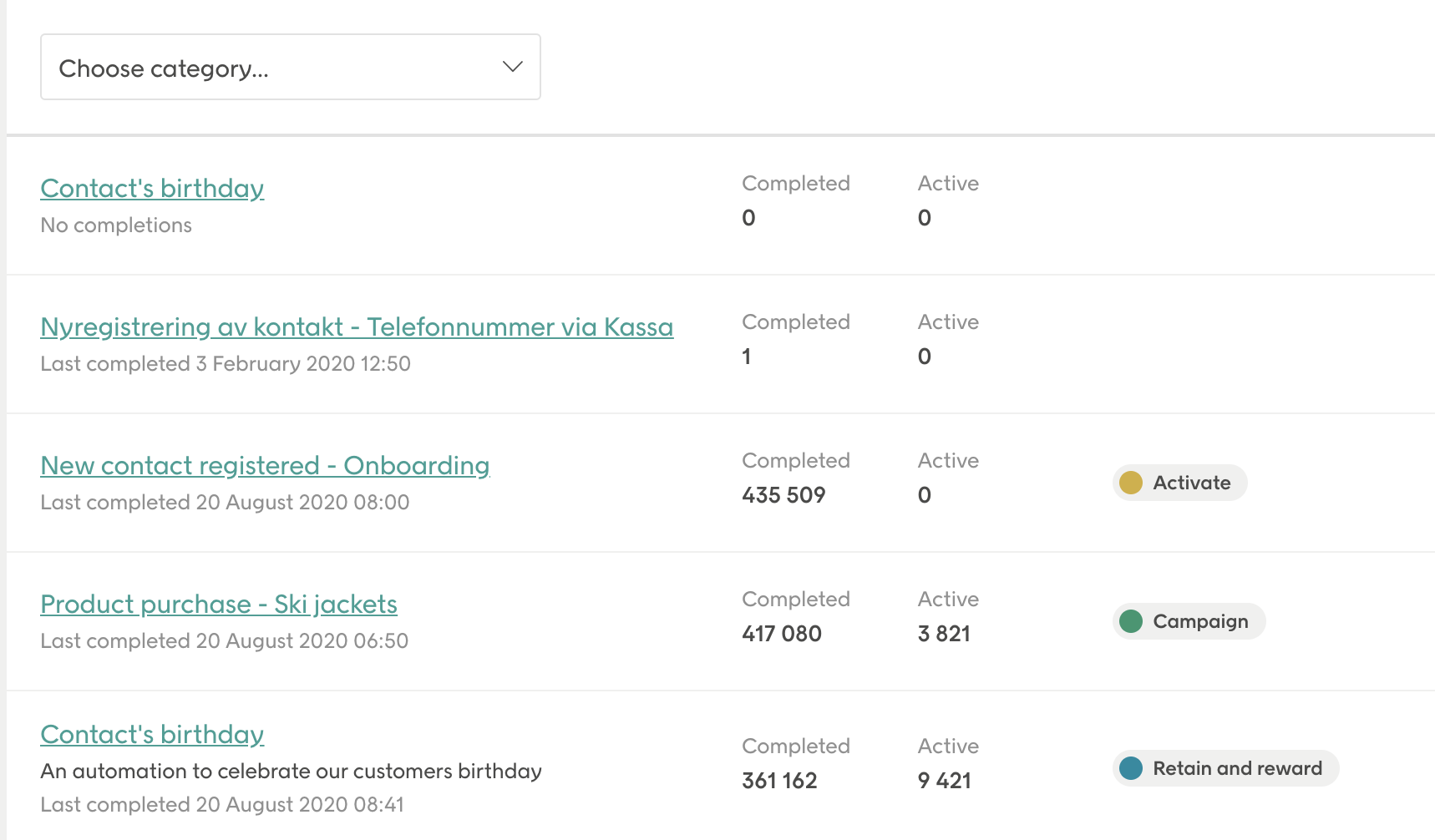Click the yellow dot on Activate tag
The width and height of the screenshot is (1435, 840).
(x=1131, y=483)
